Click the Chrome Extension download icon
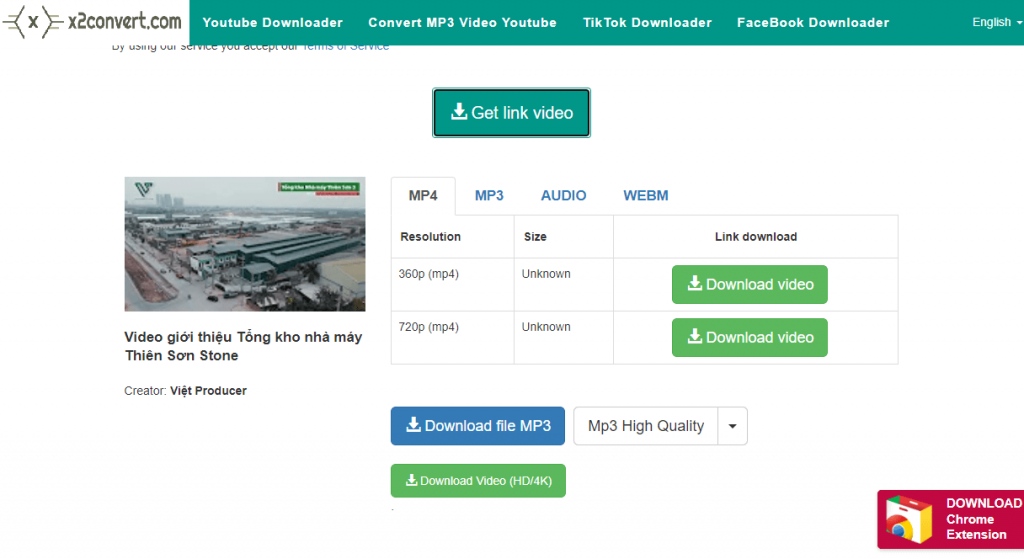The height and width of the screenshot is (559, 1024). 905,520
